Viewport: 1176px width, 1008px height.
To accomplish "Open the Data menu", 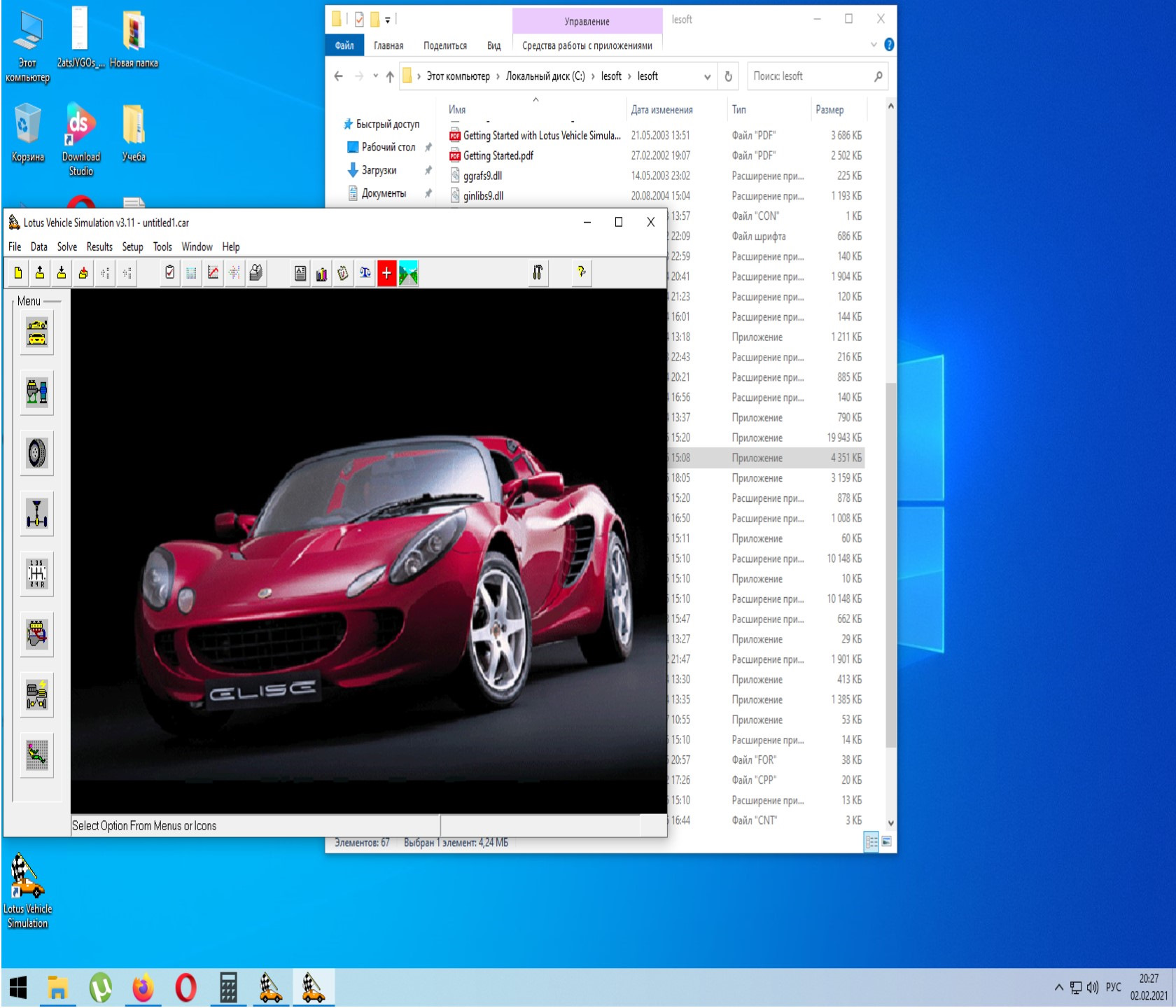I will click(39, 246).
